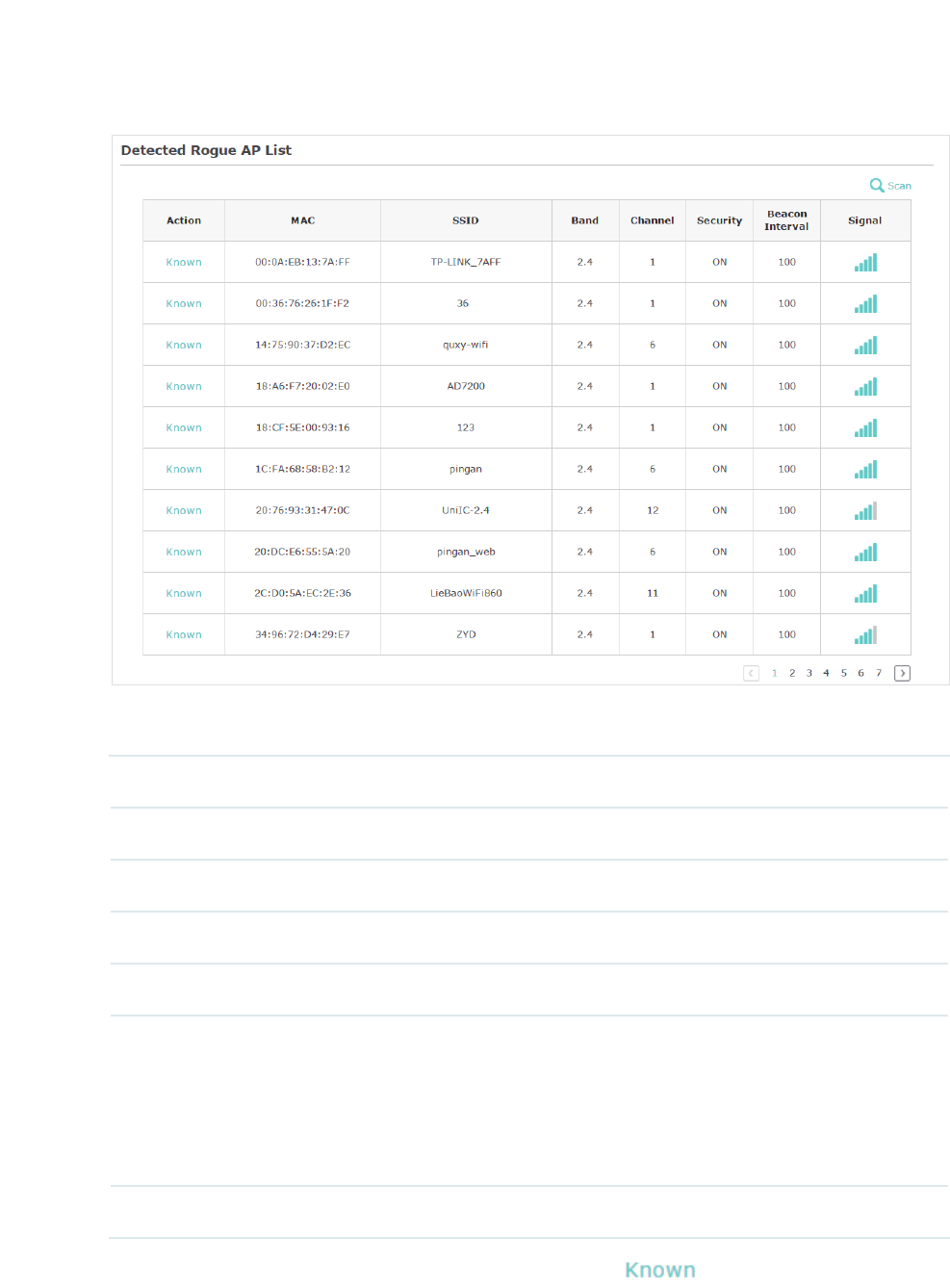
Task: Mark AD7200 AP as Known
Action: click(184, 386)
